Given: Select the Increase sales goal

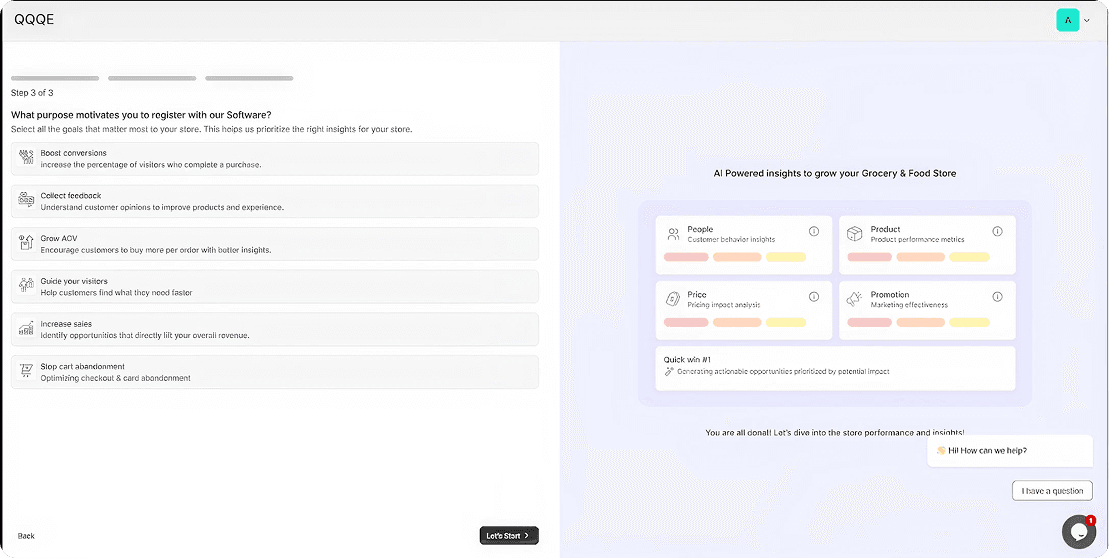Looking at the screenshot, I should (x=274, y=329).
